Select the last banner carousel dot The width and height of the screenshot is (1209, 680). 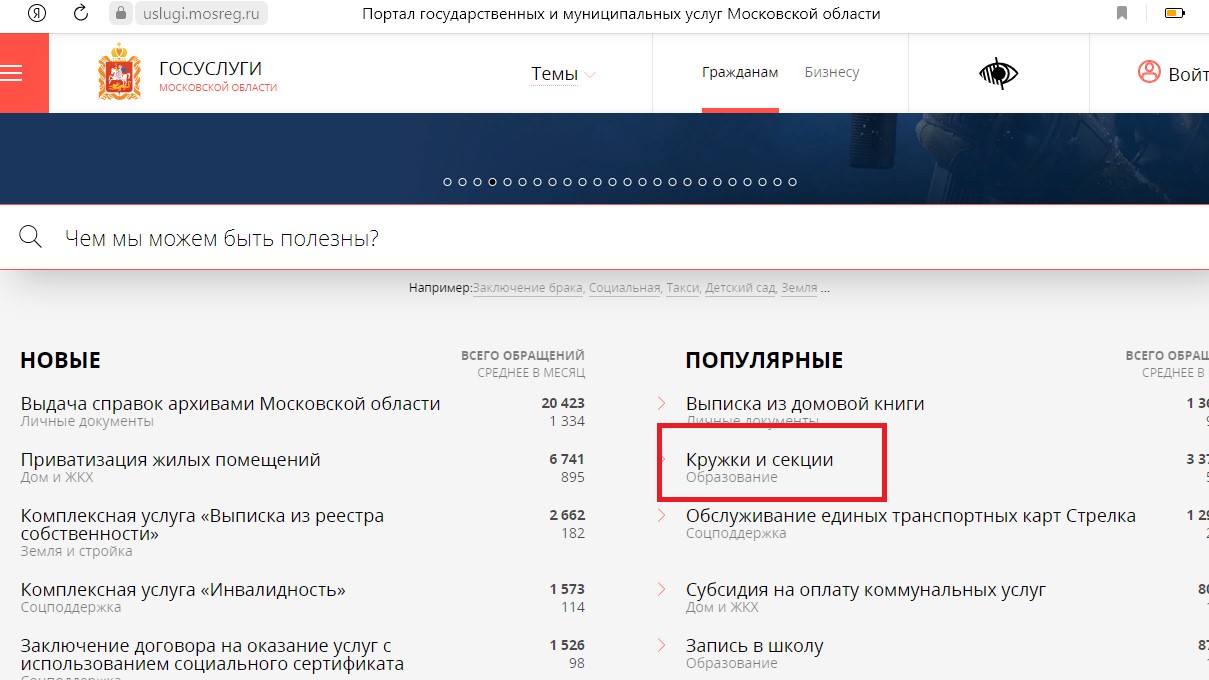tap(793, 182)
